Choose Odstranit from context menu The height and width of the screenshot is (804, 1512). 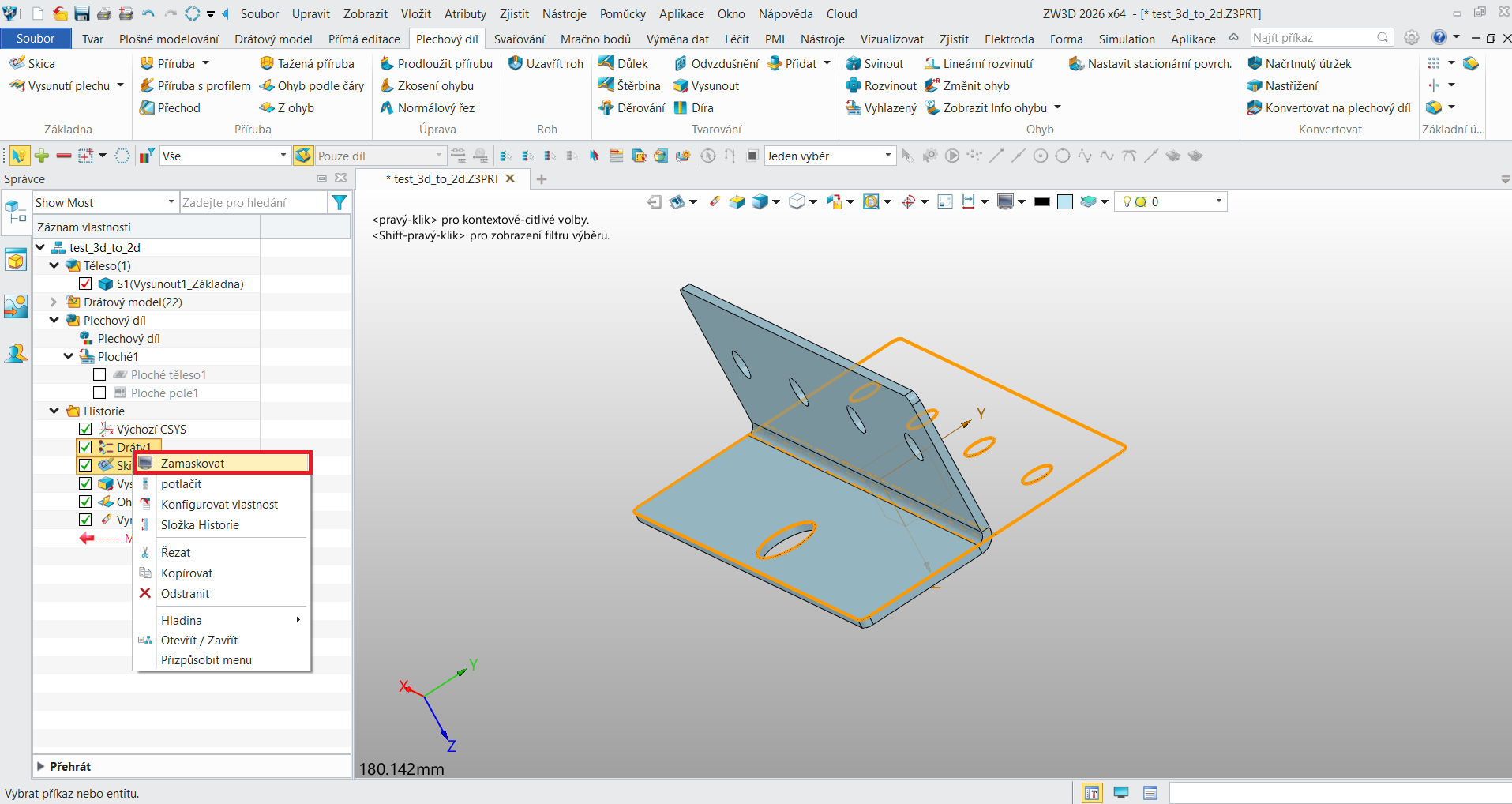click(x=222, y=593)
